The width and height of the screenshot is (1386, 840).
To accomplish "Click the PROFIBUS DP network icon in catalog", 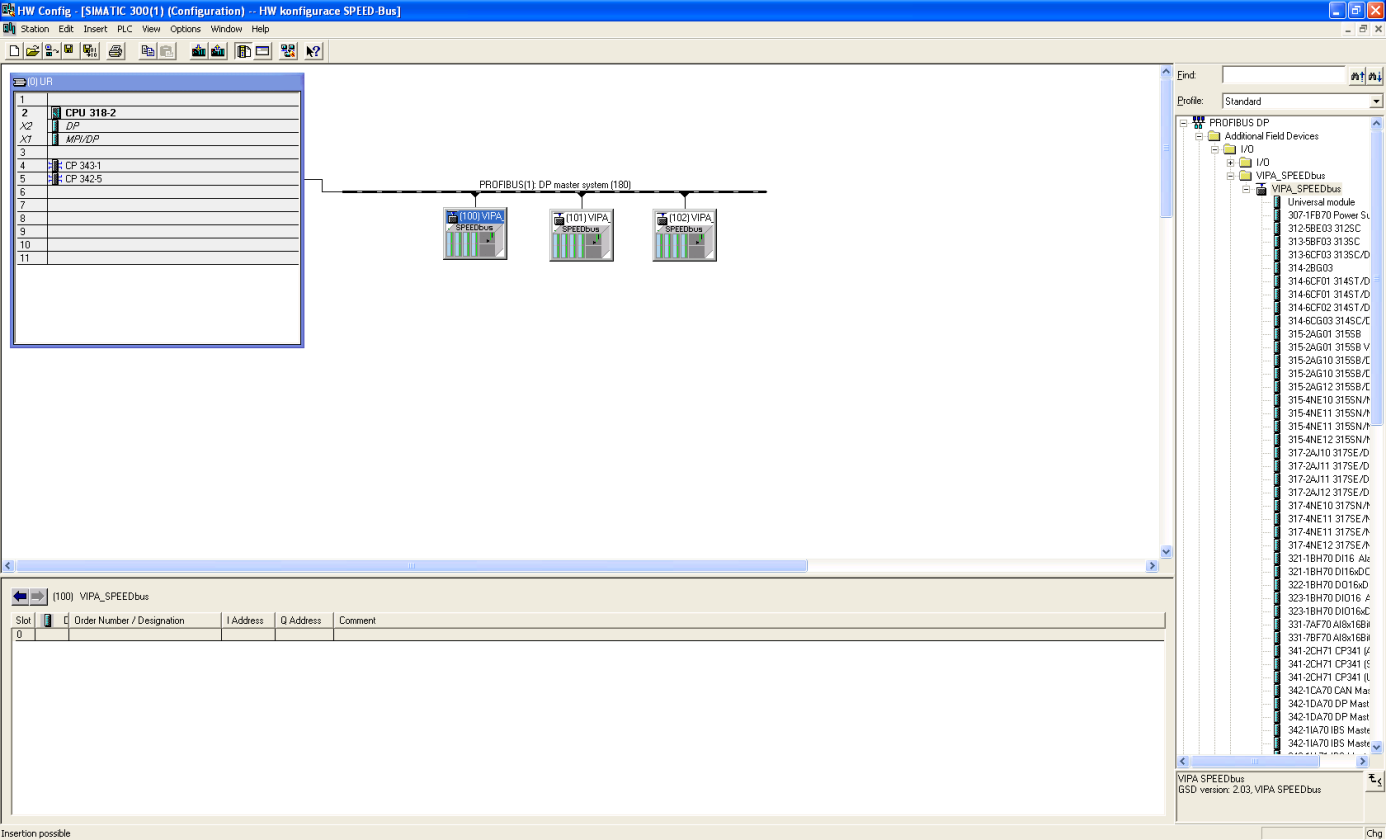I will click(x=1199, y=122).
